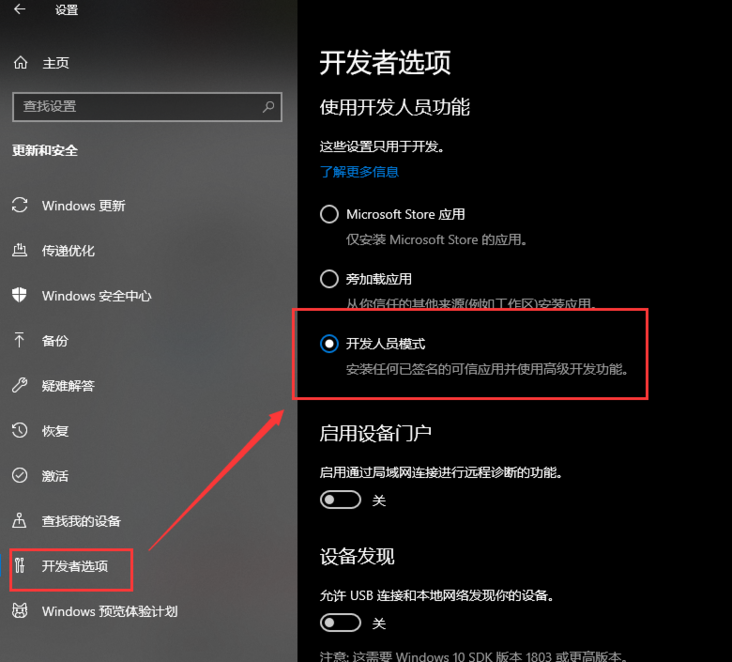Click the search magnifier icon
732x662 pixels.
coord(268,106)
